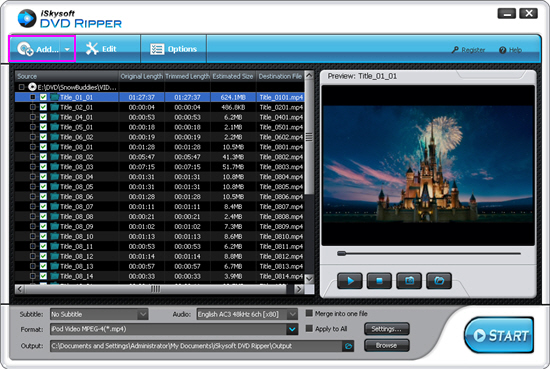Click the Estimated Size column header

point(233,76)
